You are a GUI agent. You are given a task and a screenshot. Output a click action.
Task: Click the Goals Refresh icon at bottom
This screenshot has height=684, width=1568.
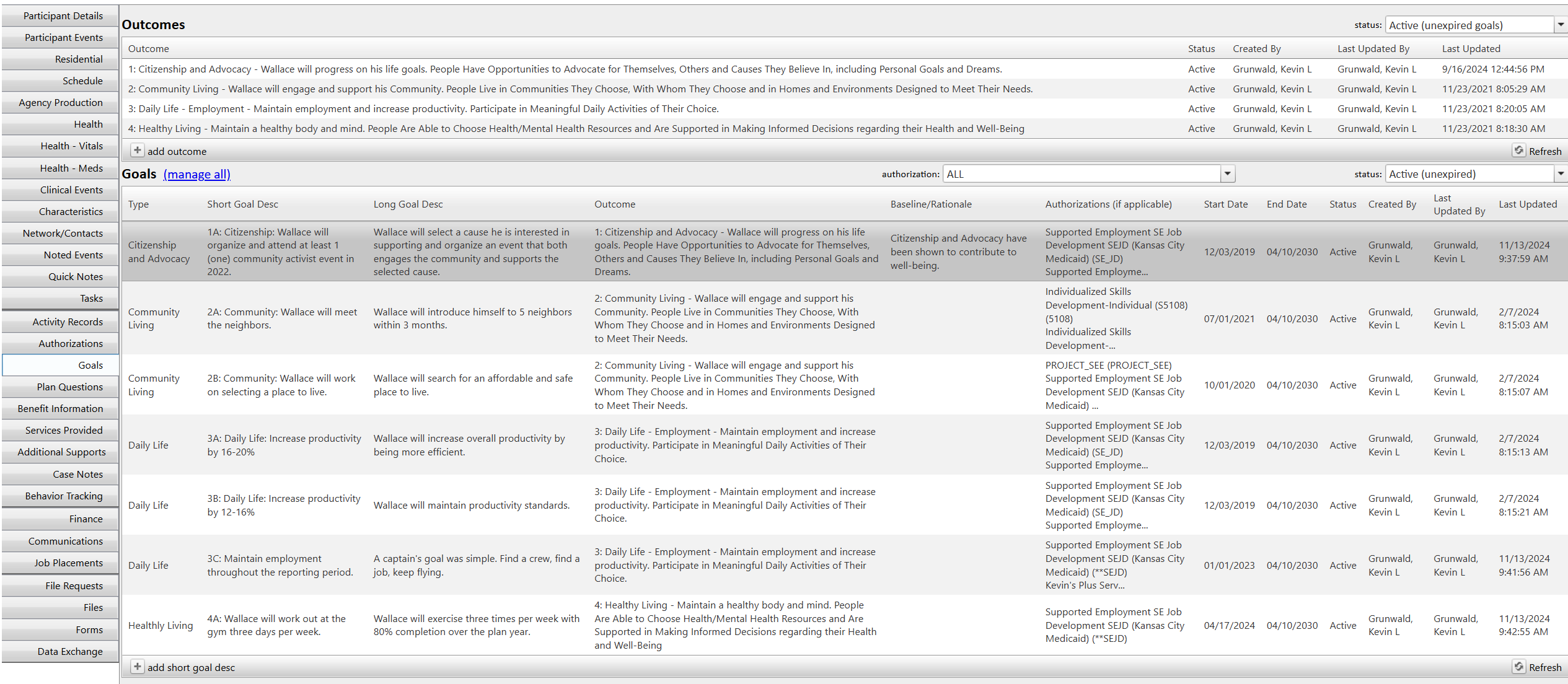(x=1518, y=667)
